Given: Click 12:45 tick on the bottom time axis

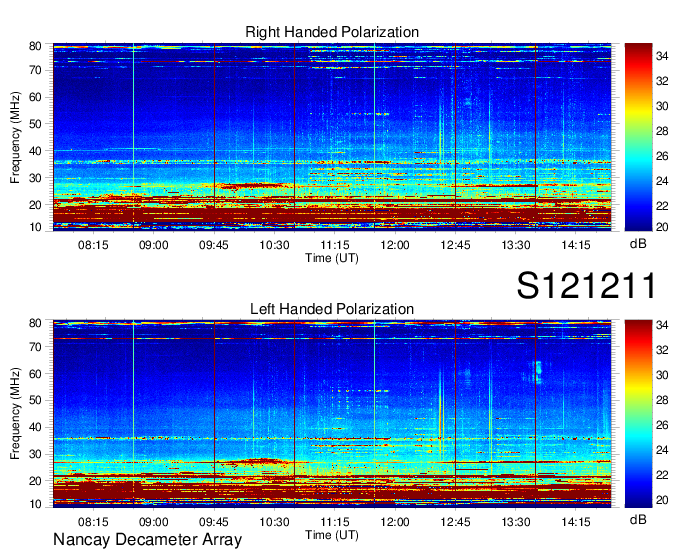Looking at the screenshot, I should point(455,522).
